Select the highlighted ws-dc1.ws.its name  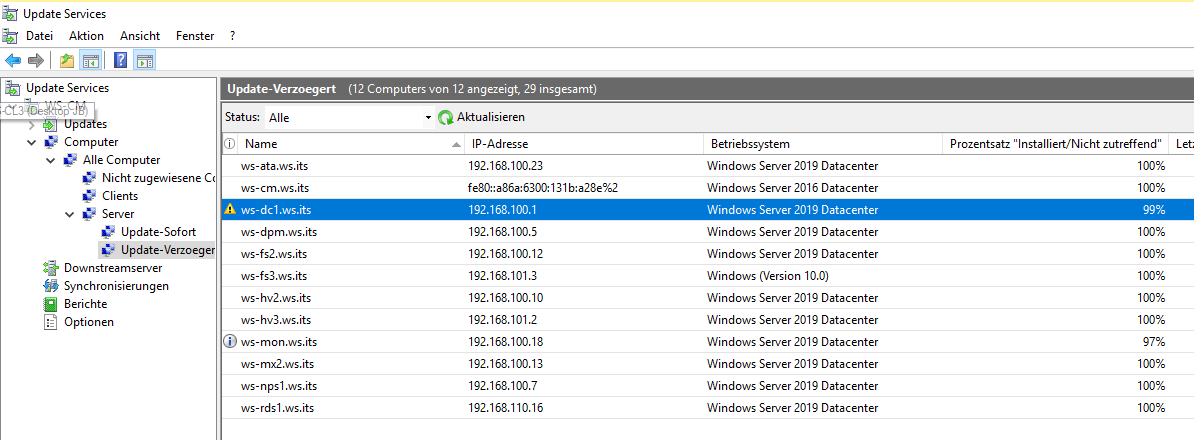pyautogui.click(x=275, y=210)
